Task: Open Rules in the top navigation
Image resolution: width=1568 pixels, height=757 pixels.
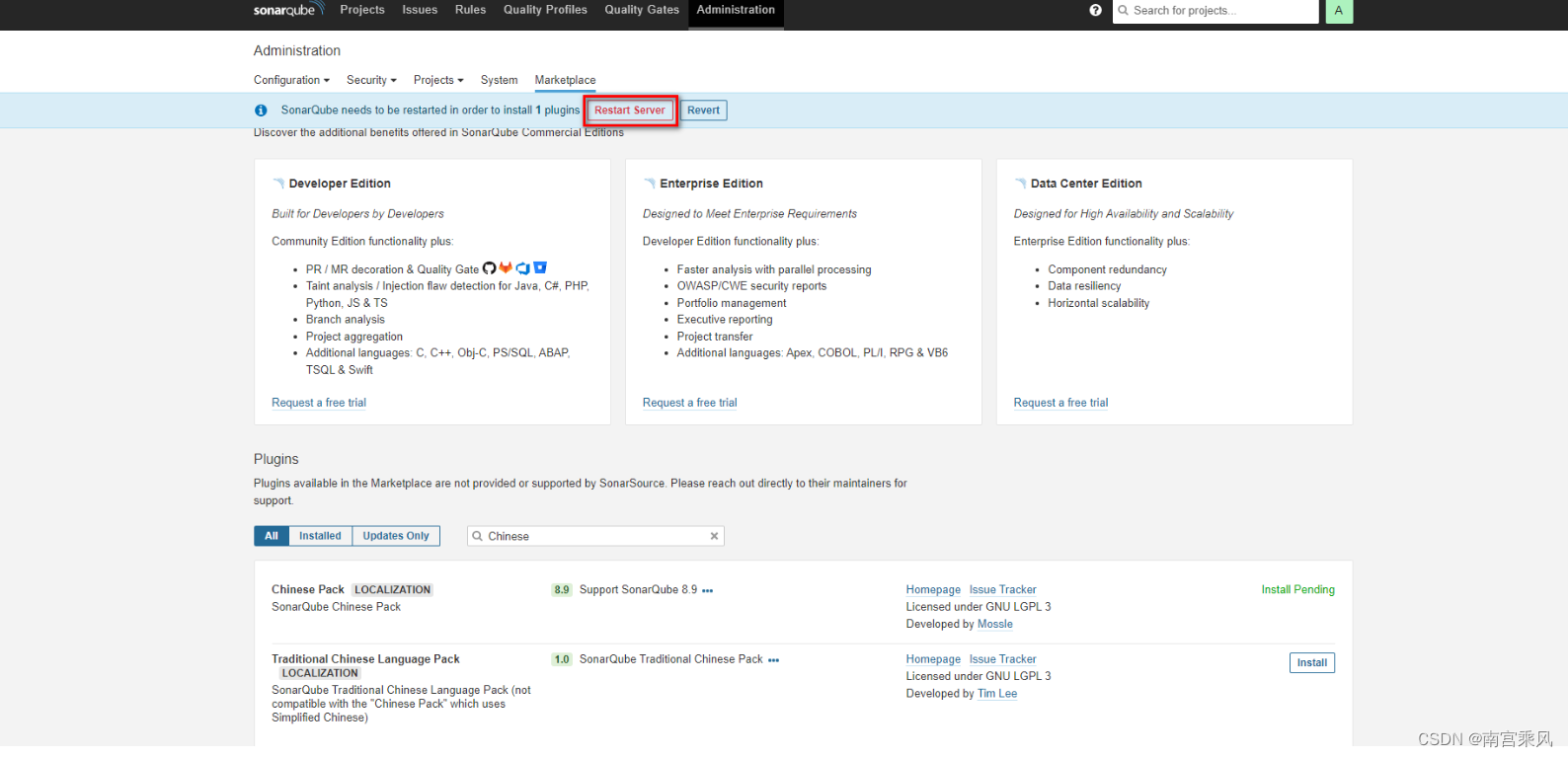Action: pyautogui.click(x=470, y=10)
